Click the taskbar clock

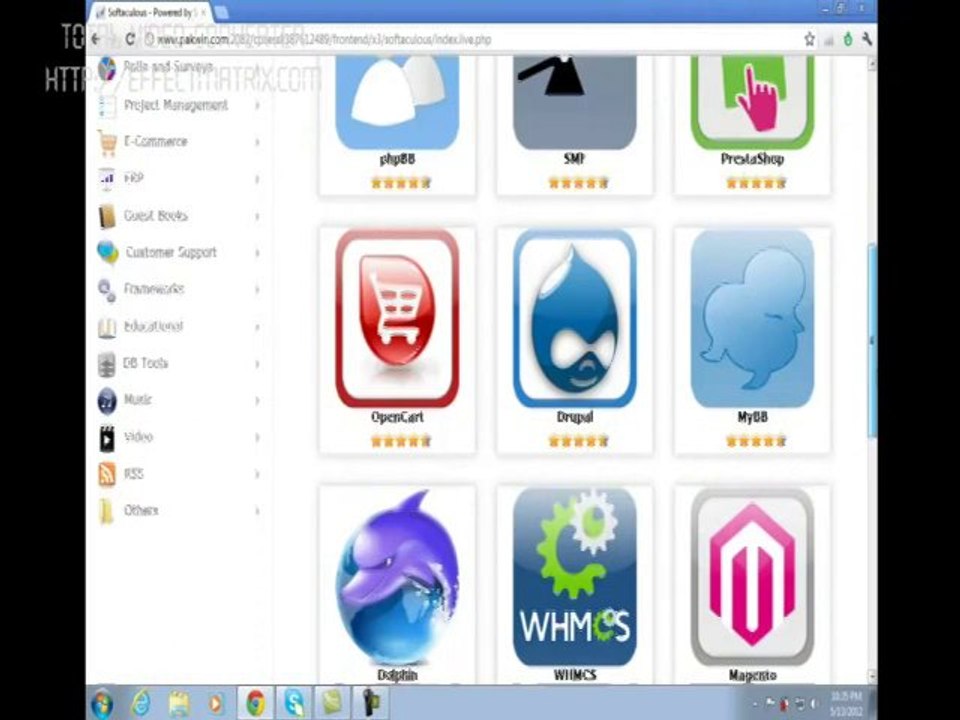847,703
